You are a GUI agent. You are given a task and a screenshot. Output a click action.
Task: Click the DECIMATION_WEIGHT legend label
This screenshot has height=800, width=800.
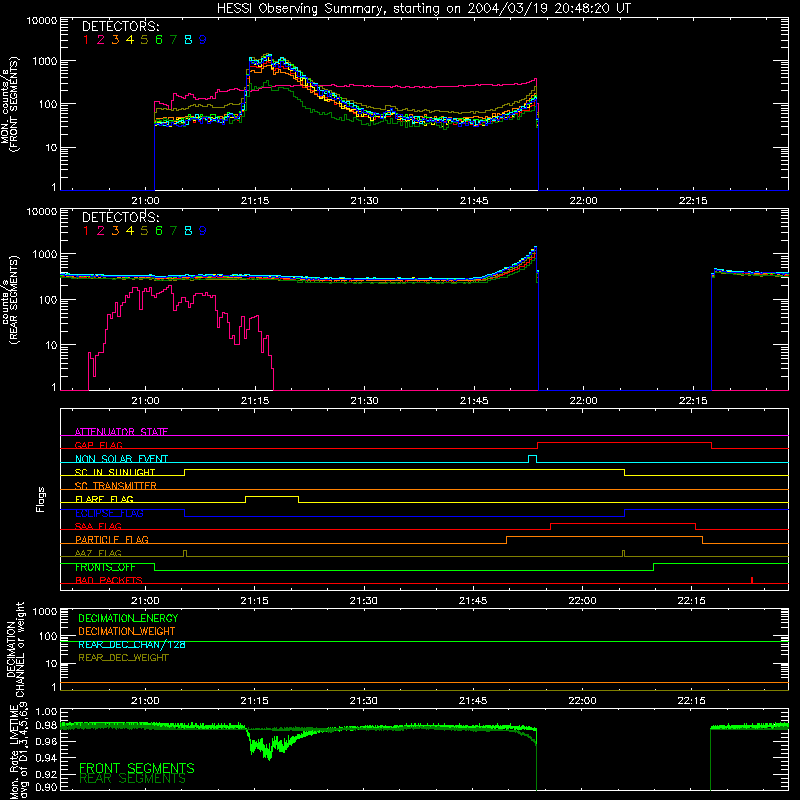click(x=127, y=631)
